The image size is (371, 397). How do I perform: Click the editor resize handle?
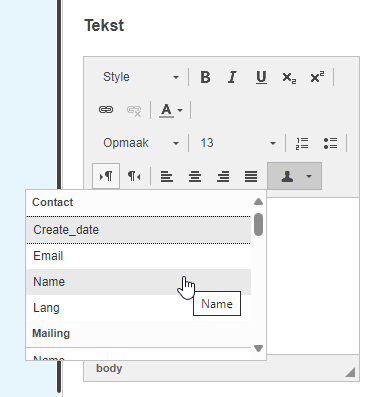click(x=350, y=372)
